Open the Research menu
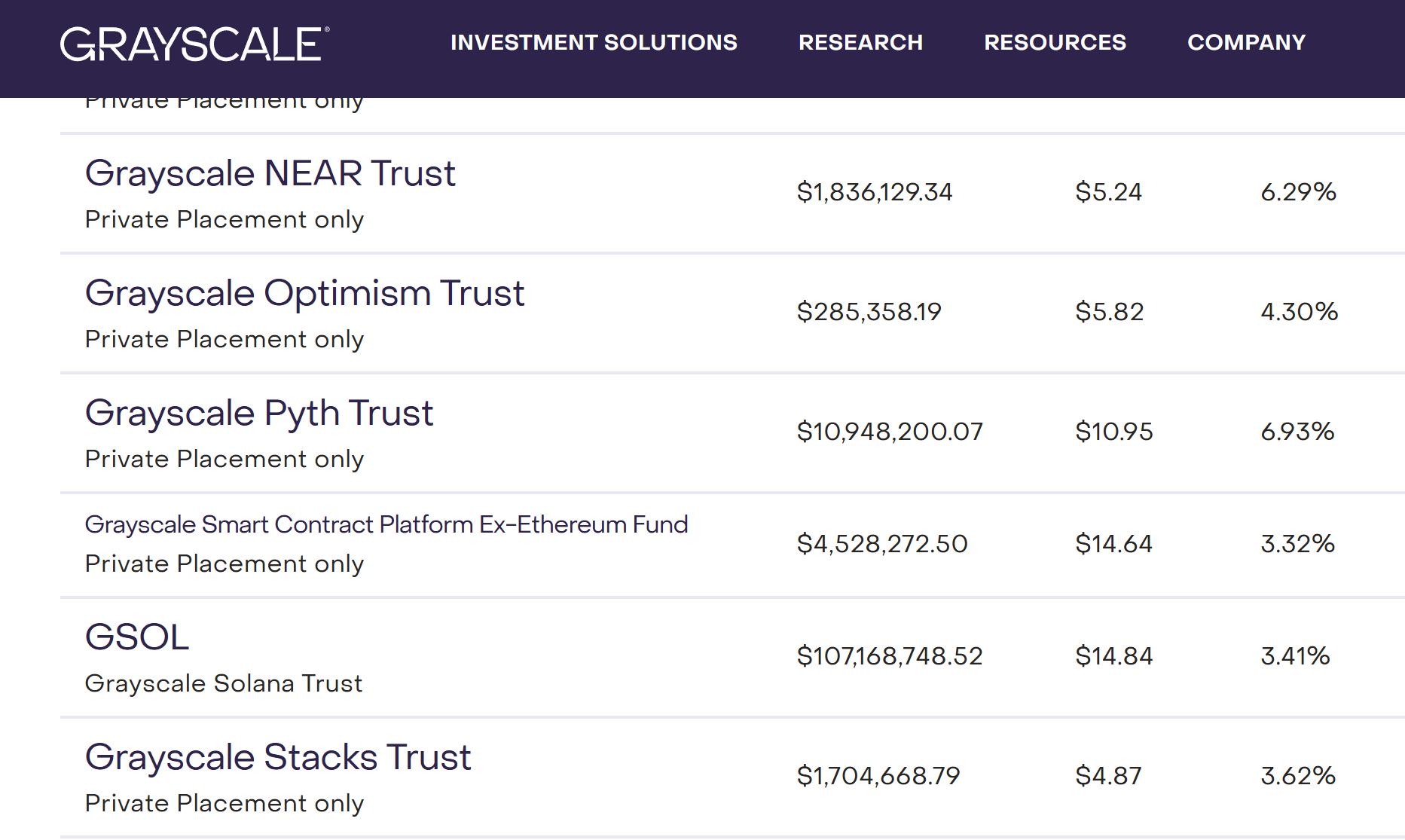The image size is (1405, 840). pos(860,43)
